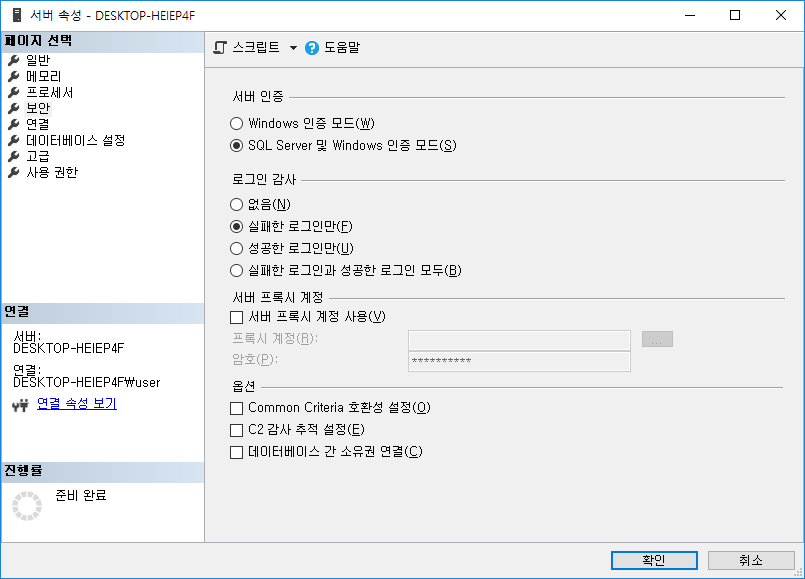Choose 없음 for login auditing
The height and width of the screenshot is (579, 805).
(x=236, y=205)
